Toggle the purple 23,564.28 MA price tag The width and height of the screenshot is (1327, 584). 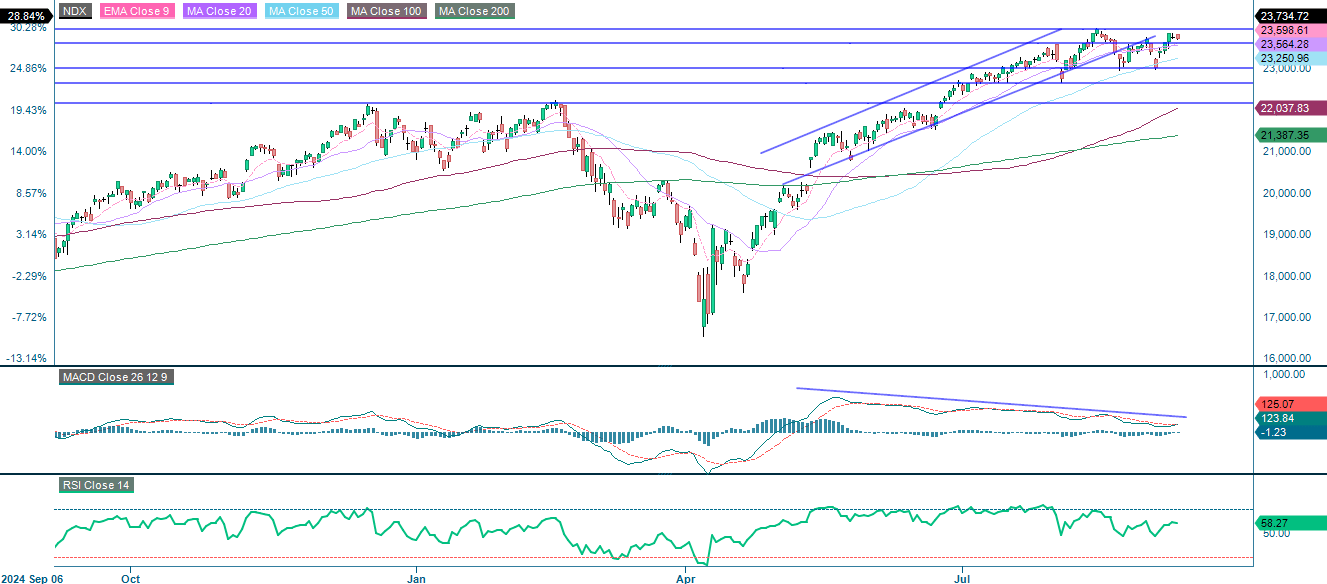click(x=1287, y=44)
